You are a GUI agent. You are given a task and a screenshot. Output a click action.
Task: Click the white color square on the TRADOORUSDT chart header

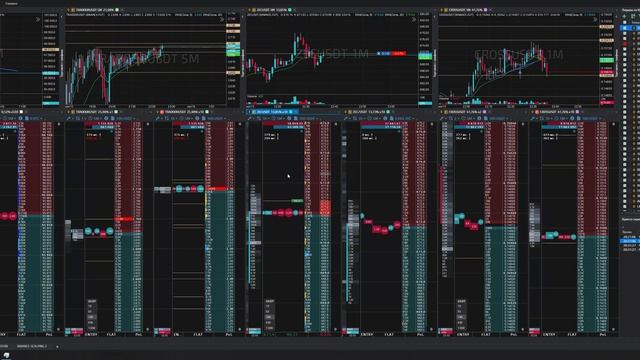click(117, 10)
